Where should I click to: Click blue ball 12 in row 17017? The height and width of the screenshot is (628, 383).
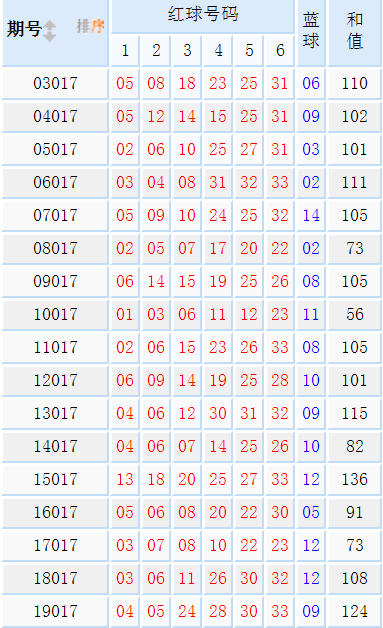click(x=311, y=545)
